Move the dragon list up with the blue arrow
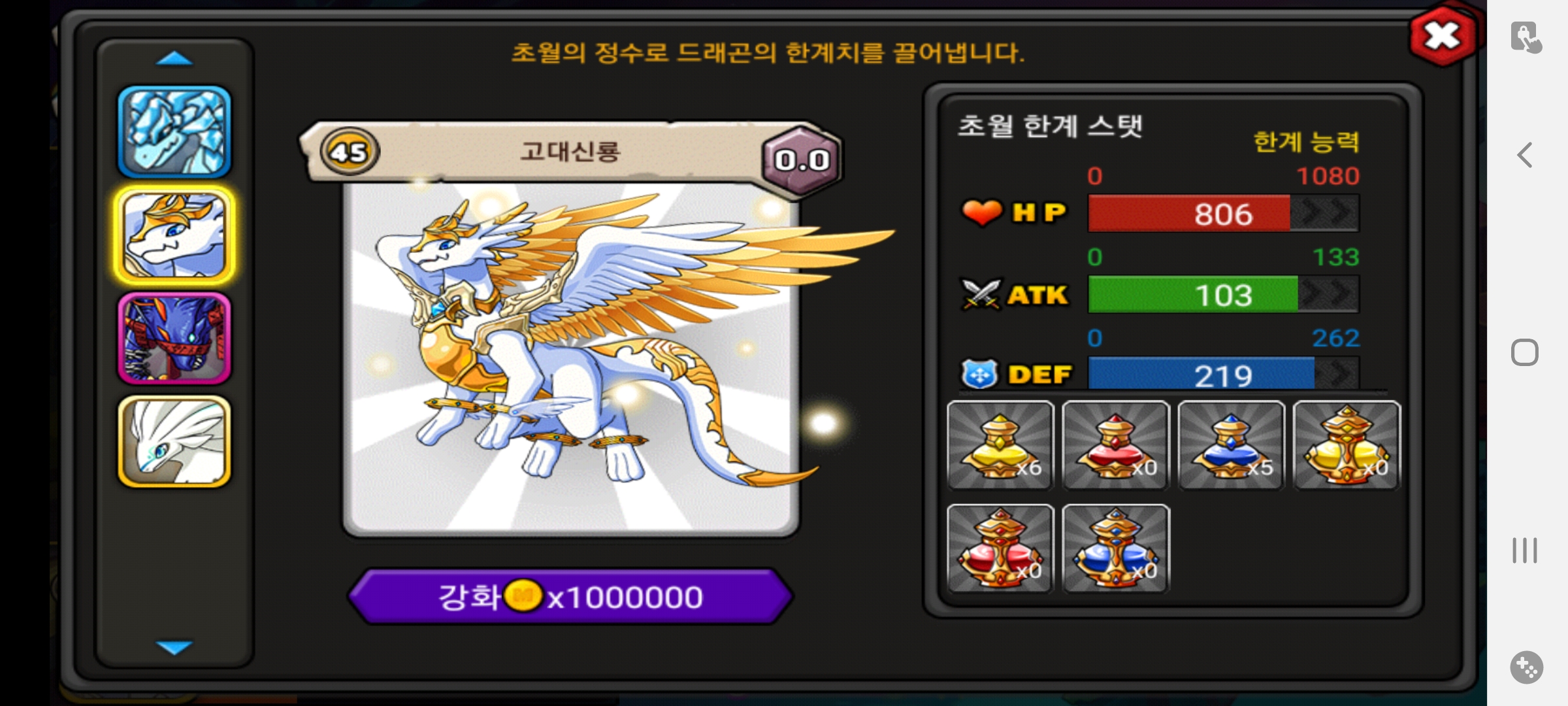 click(174, 59)
